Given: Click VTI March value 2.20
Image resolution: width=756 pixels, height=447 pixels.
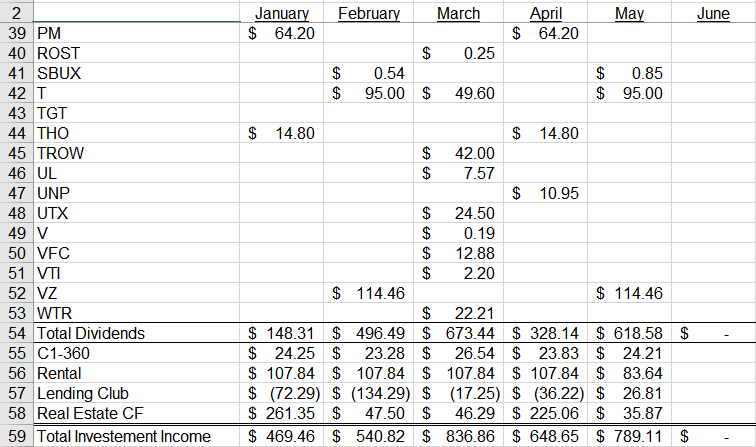Looking at the screenshot, I should click(x=458, y=273).
